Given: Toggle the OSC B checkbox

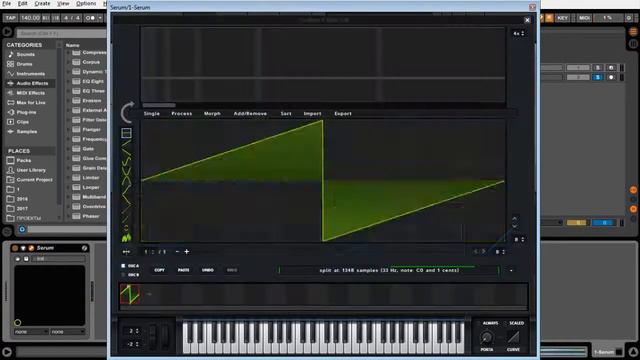Looking at the screenshot, I should [123, 275].
